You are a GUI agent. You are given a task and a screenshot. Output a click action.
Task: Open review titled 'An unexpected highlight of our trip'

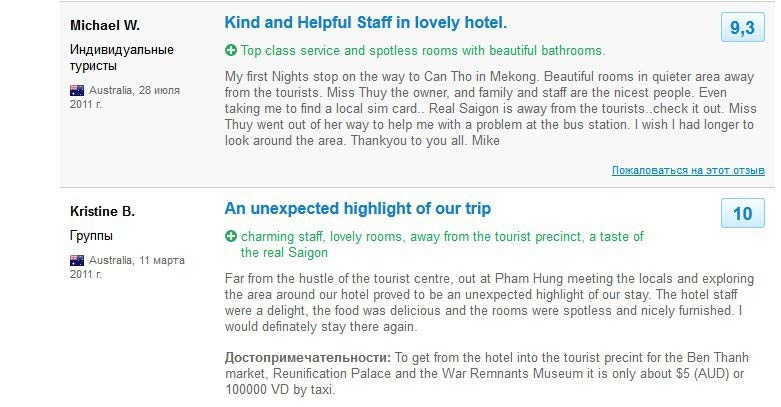click(358, 208)
